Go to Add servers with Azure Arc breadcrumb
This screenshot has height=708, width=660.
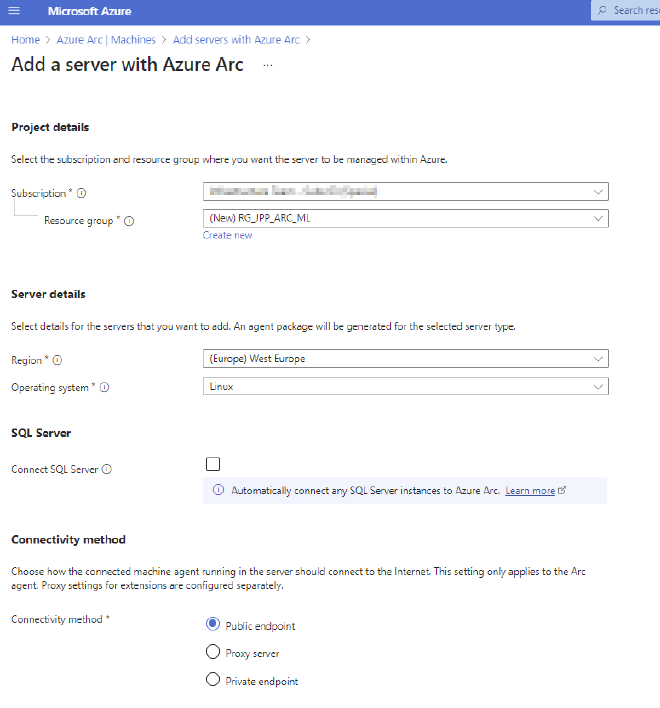click(236, 40)
